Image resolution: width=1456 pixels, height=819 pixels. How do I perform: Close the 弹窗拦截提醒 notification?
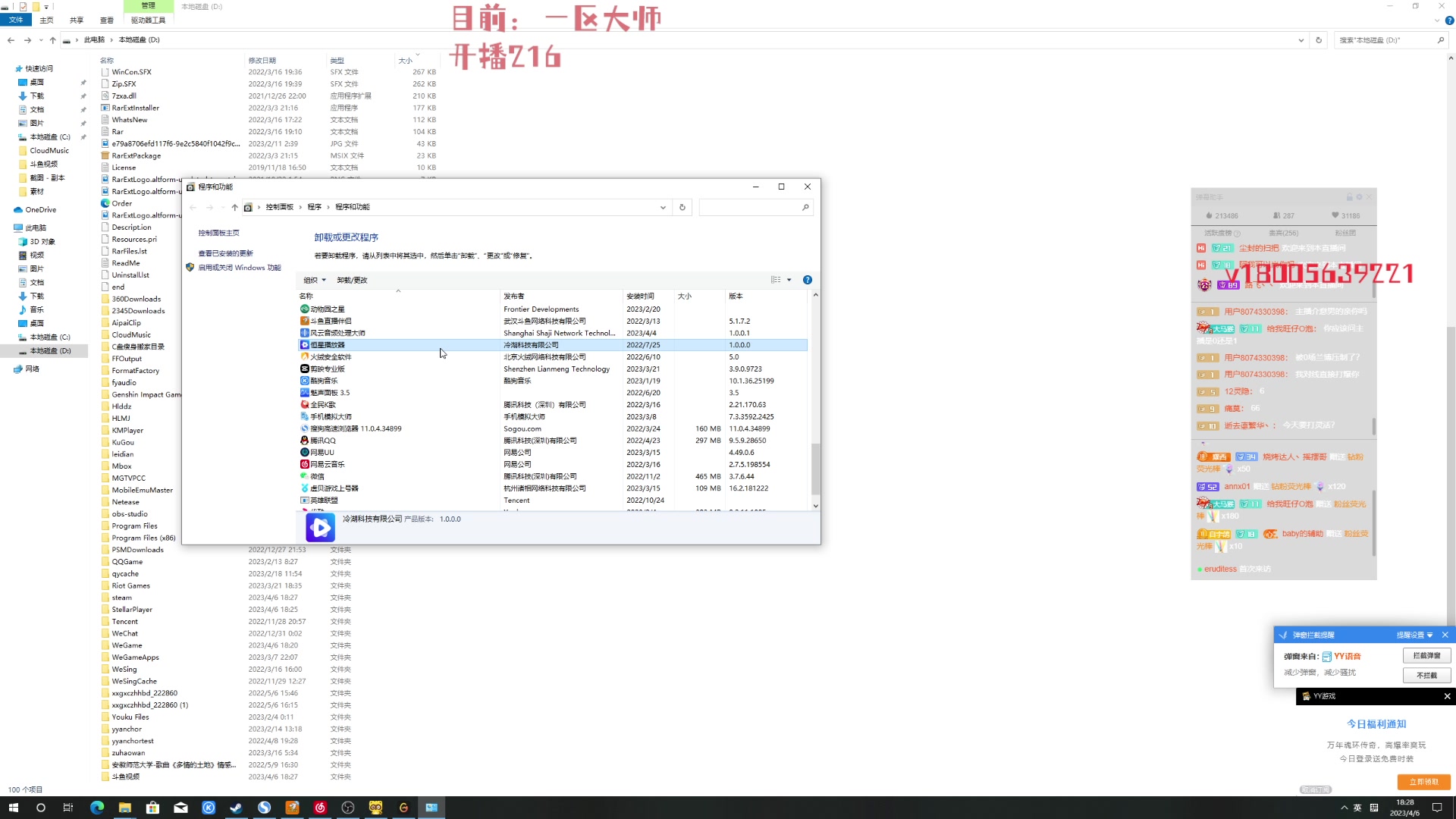(x=1445, y=635)
